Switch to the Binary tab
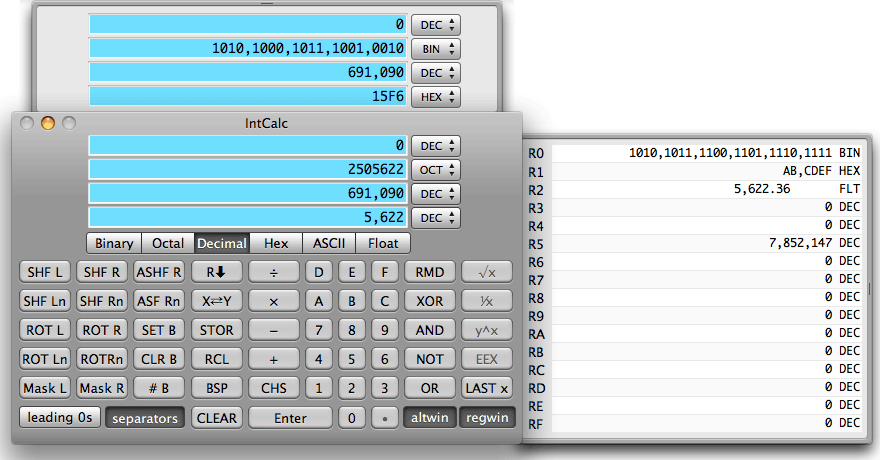The image size is (880, 460). pos(114,243)
